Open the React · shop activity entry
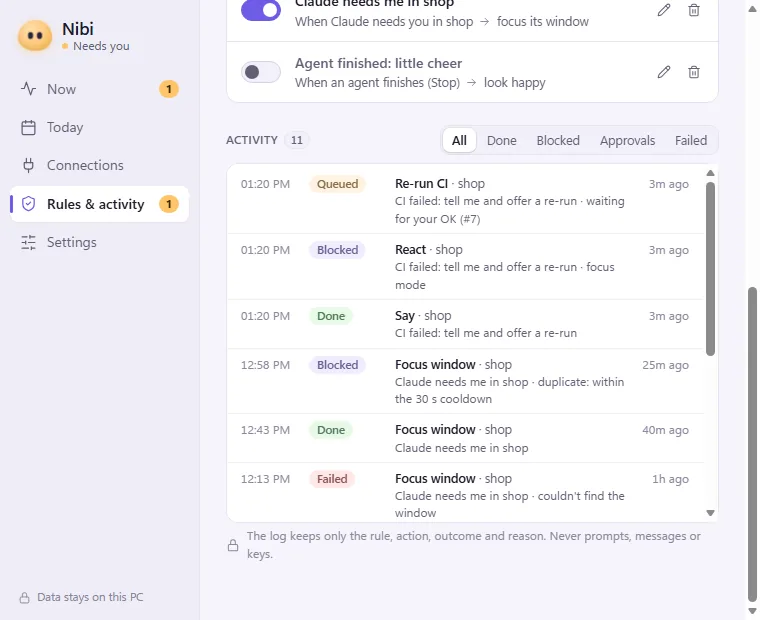This screenshot has height=620, width=760. pos(465,267)
